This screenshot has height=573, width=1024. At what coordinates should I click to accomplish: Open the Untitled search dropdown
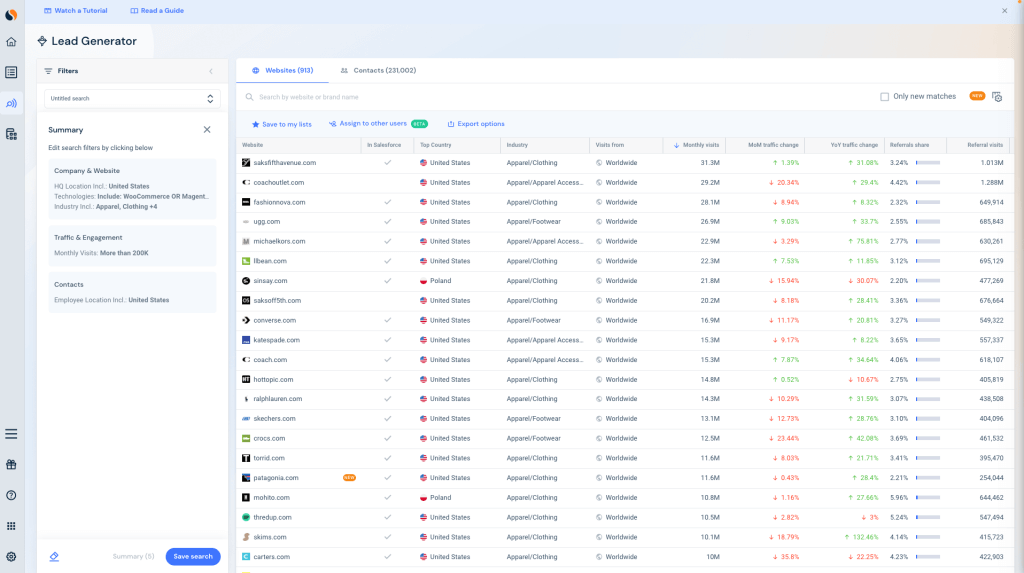click(x=133, y=99)
